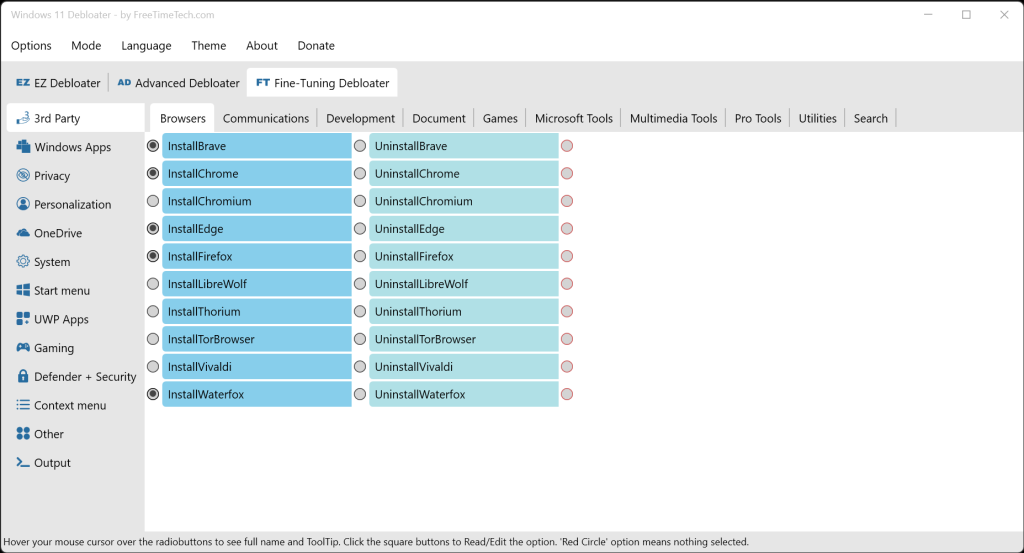
Task: Maximize the Debloater window
Action: coord(967,14)
